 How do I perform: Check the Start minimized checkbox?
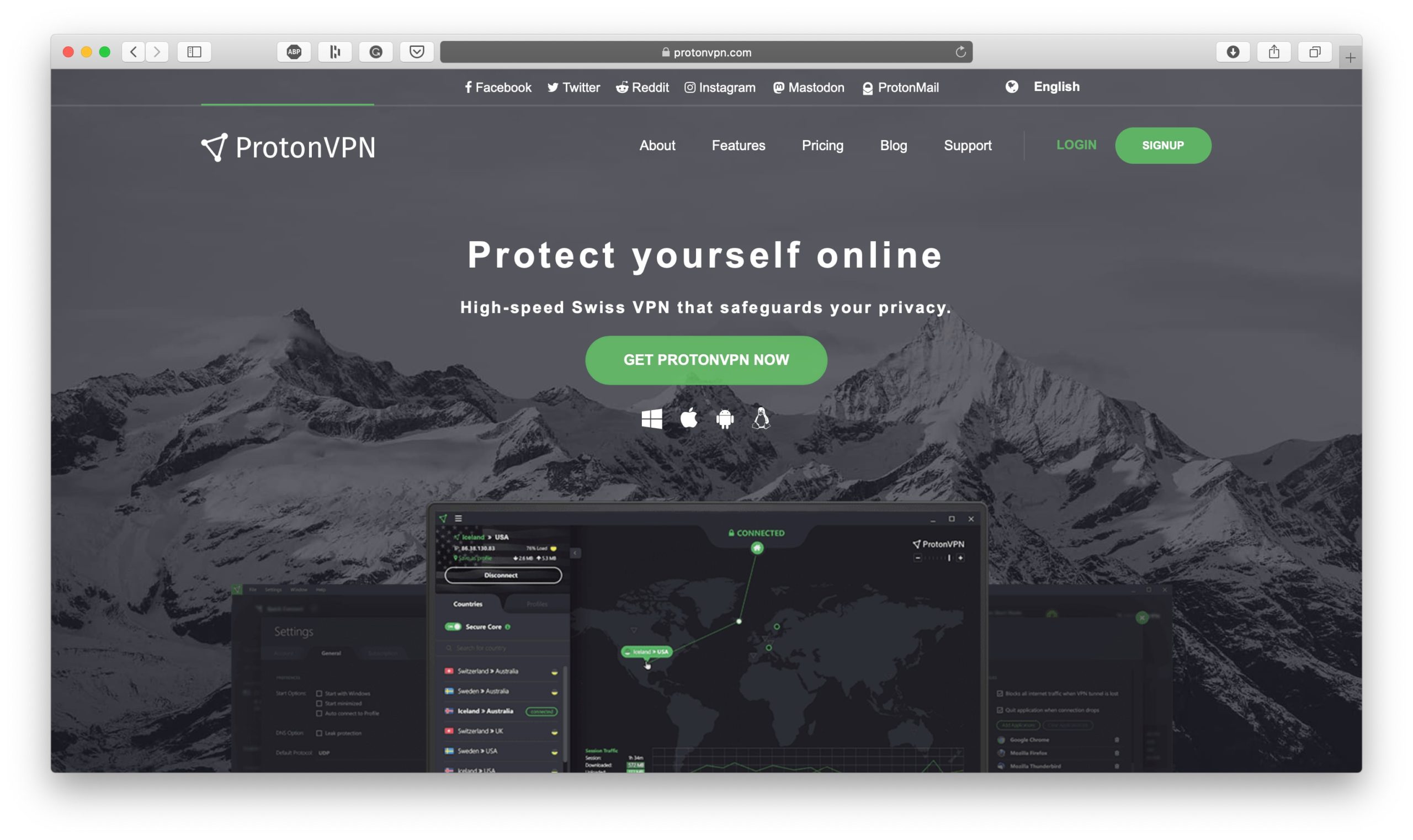coord(319,703)
